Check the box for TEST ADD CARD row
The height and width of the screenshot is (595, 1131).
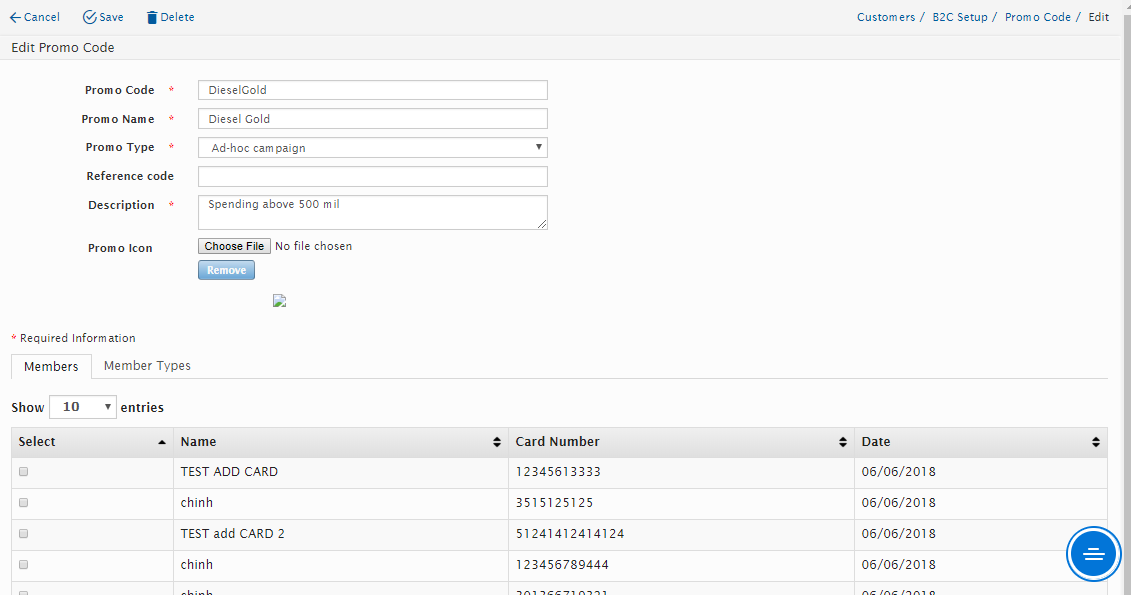coord(24,472)
